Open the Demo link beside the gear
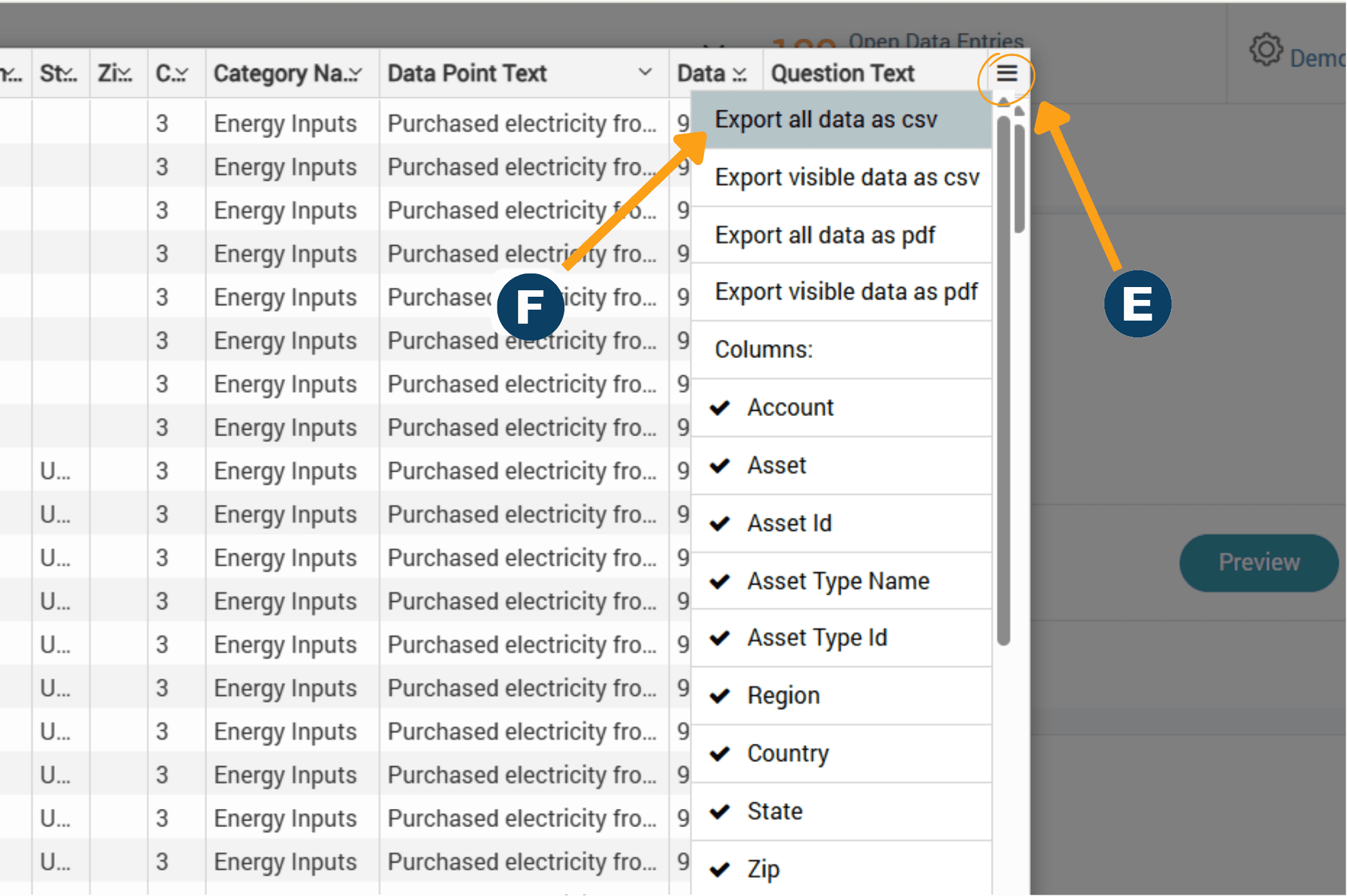This screenshot has height=896, width=1347. pos(1317,58)
